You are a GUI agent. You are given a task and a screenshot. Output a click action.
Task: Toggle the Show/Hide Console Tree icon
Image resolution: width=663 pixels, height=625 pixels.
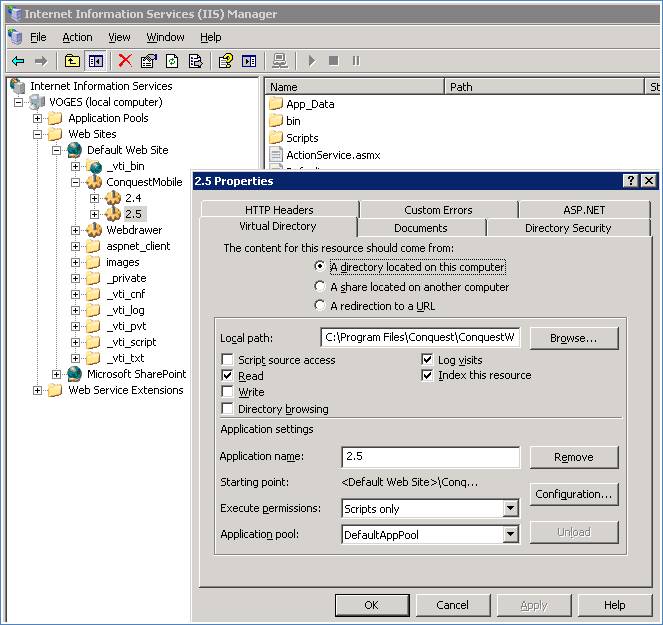click(x=96, y=61)
